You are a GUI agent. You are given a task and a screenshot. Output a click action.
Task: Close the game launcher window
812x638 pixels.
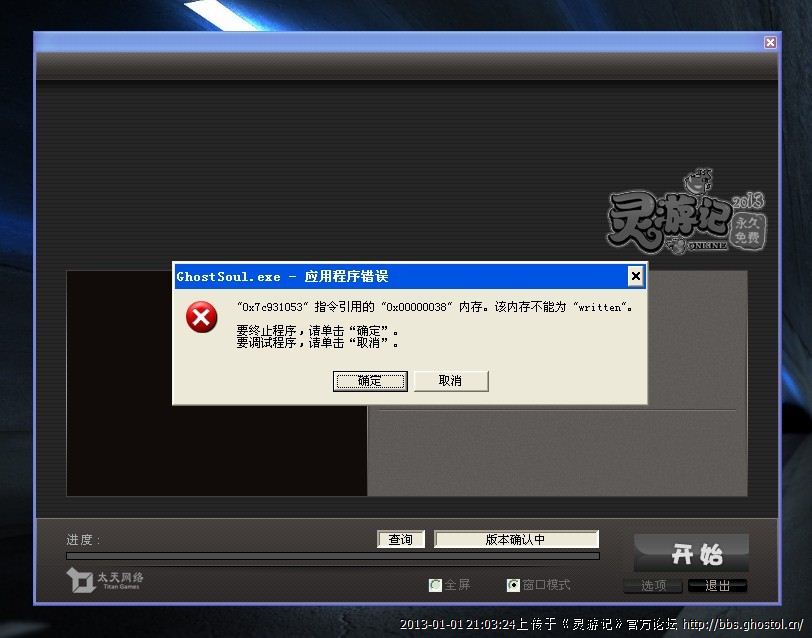click(x=770, y=42)
